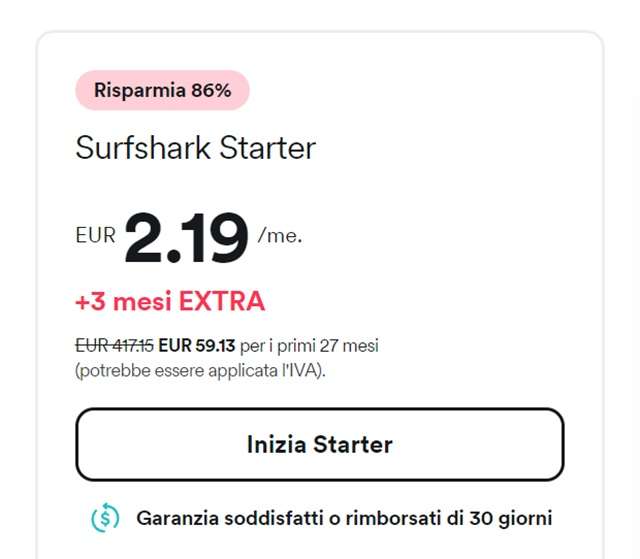Click the bold EUR 59.13 total
Image resolution: width=640 pixels, height=559 pixels.
tap(196, 346)
